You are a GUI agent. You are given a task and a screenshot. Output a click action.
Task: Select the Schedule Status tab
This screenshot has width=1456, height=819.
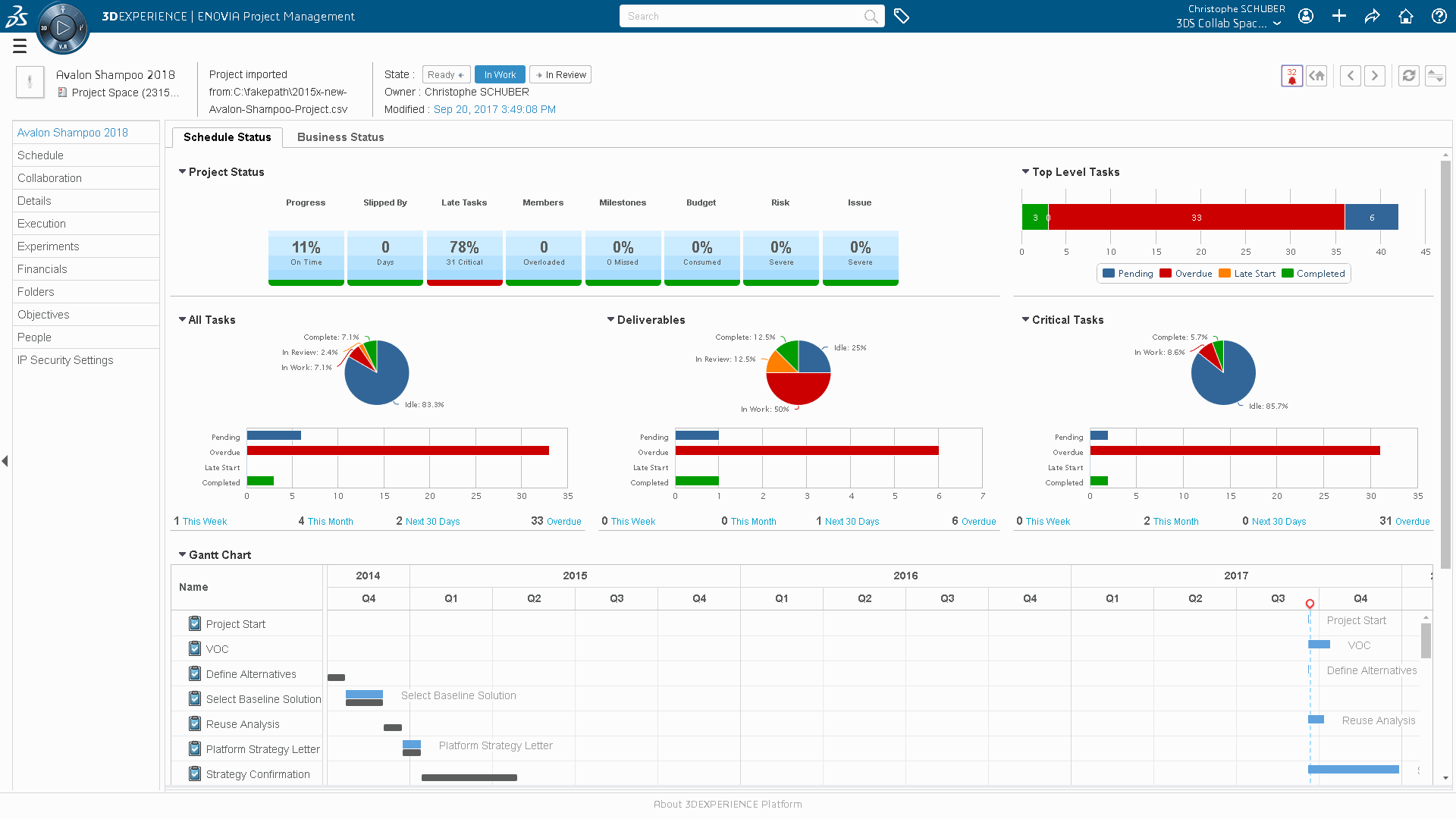228,137
